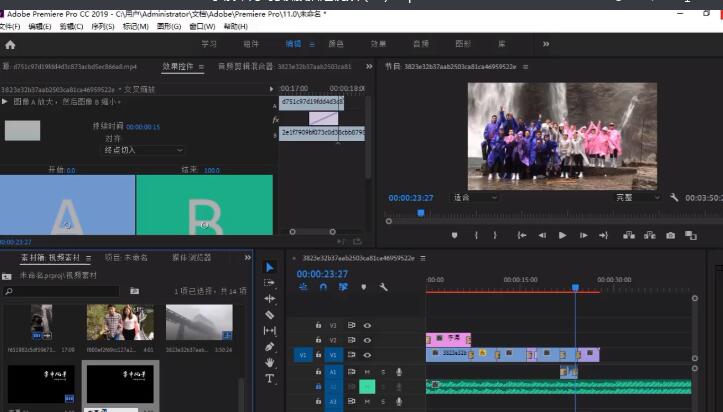Switch to the Color workspace tab
The image size is (723, 412).
coord(336,45)
